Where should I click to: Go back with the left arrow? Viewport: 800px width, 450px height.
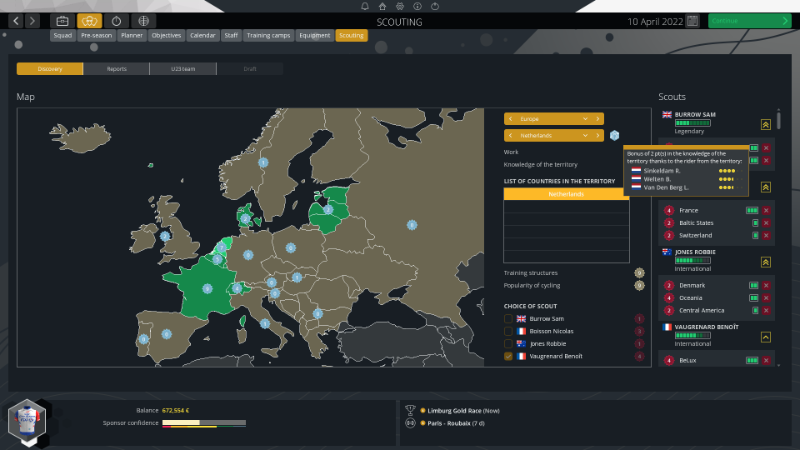17,20
